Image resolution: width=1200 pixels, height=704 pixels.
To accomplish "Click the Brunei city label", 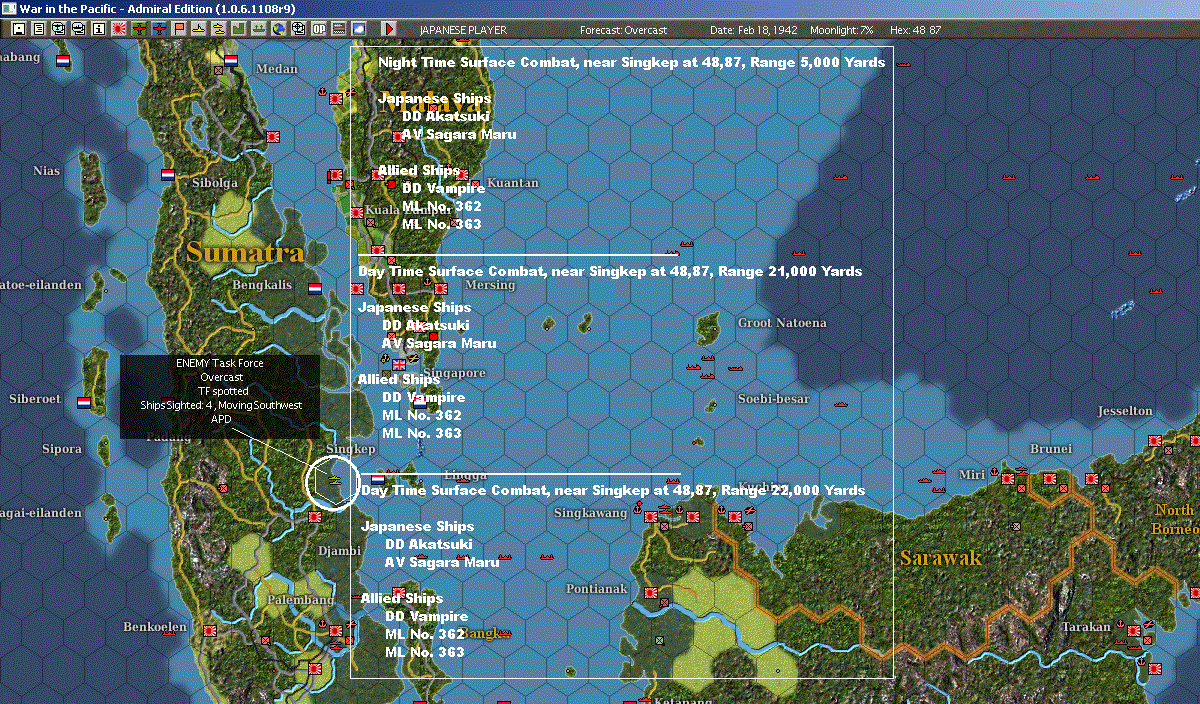I will [1051, 449].
